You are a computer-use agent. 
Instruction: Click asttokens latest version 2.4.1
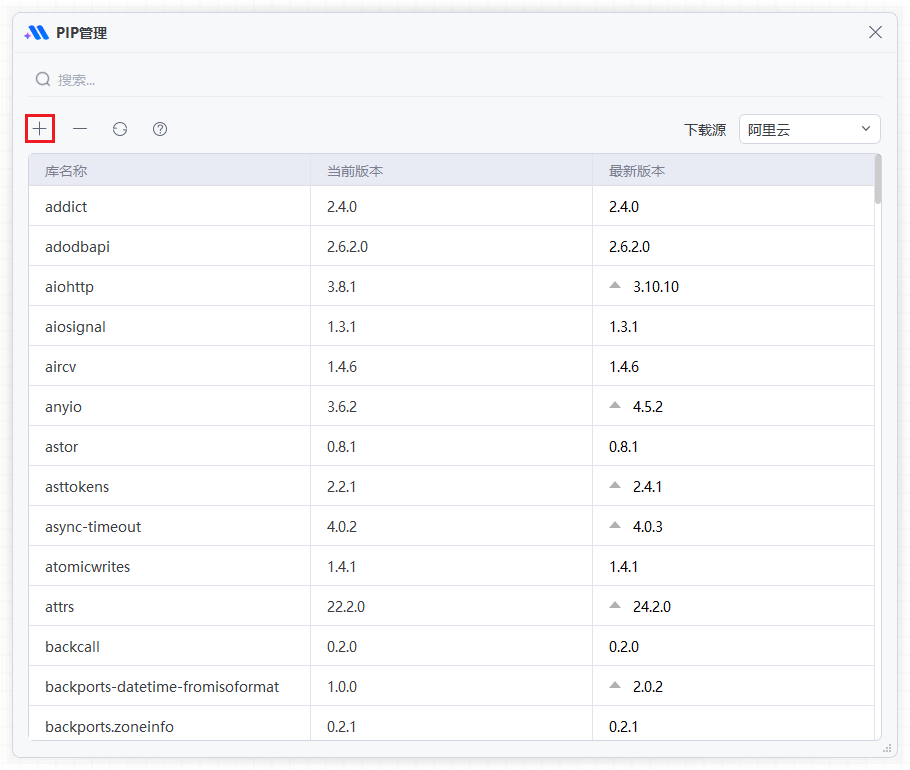click(x=647, y=487)
